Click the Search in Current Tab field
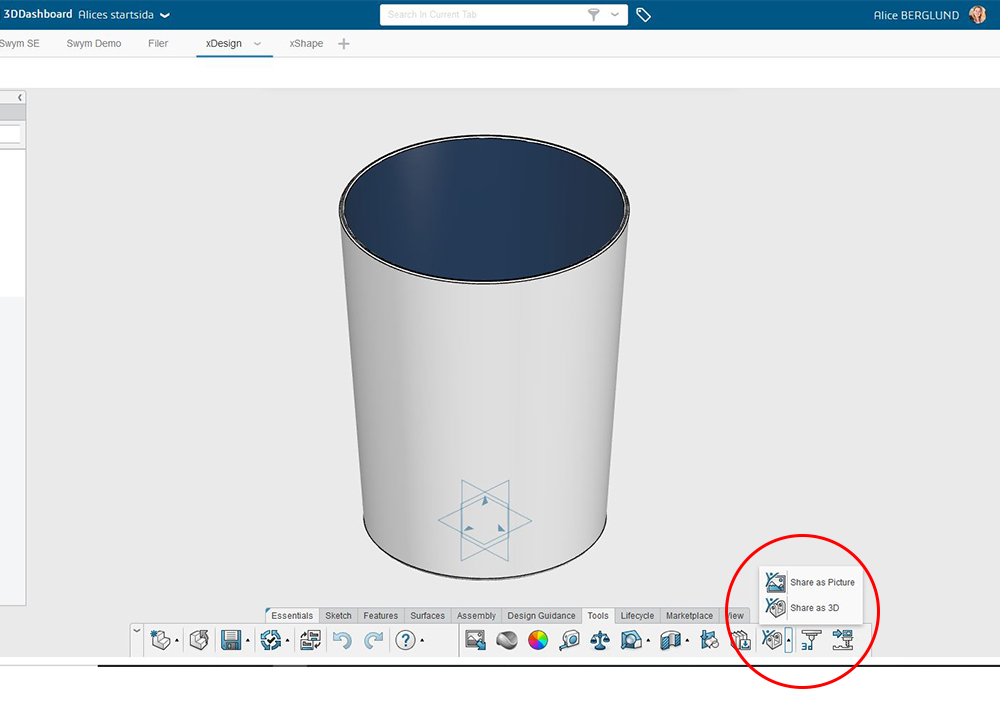Image resolution: width=1000 pixels, height=710 pixels. 480,15
